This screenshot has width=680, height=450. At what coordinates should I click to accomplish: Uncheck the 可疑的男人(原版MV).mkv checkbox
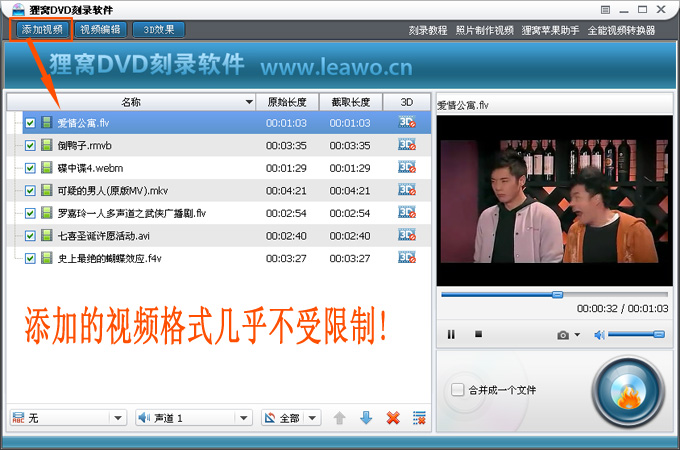(x=30, y=191)
